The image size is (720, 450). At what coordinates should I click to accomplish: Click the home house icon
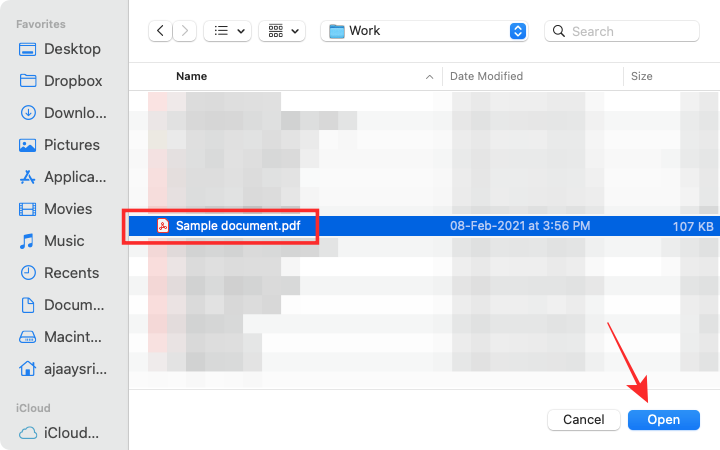click(28, 368)
